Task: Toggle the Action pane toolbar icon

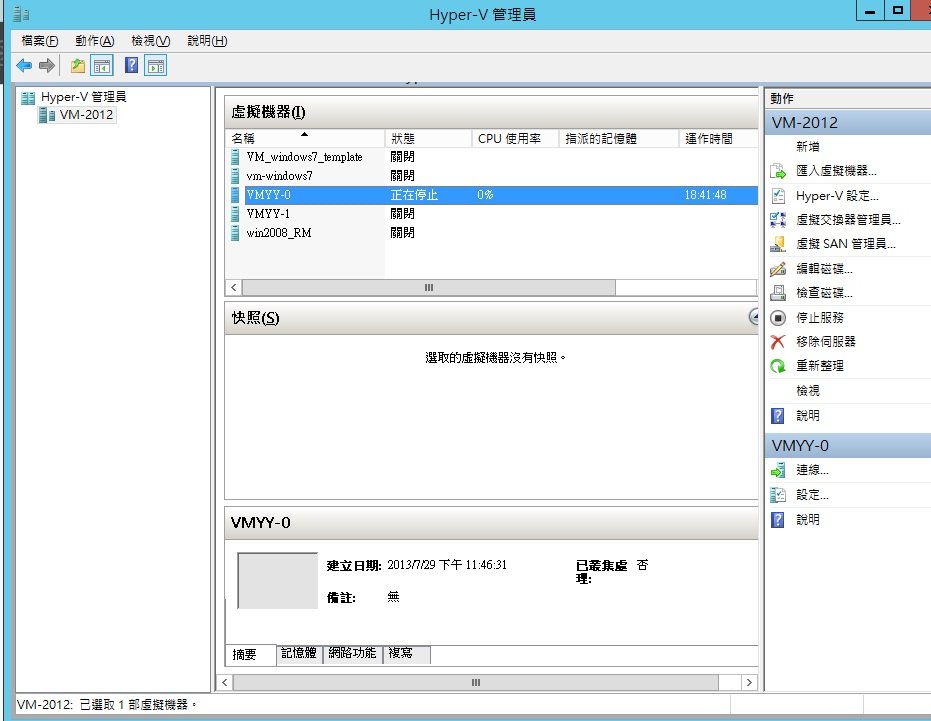Action: (156, 65)
